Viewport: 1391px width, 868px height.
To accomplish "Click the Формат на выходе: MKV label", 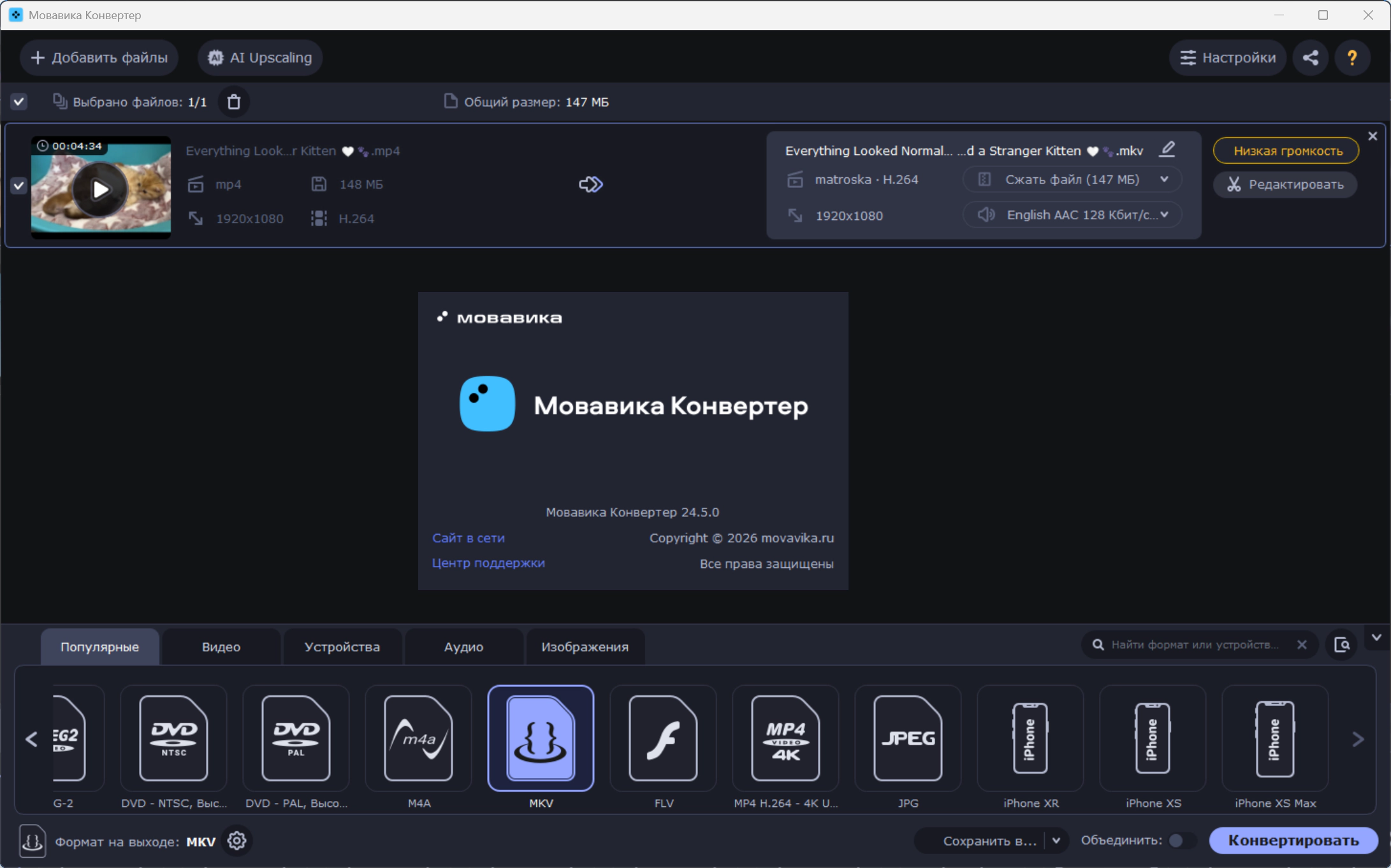I will pyautogui.click(x=135, y=842).
